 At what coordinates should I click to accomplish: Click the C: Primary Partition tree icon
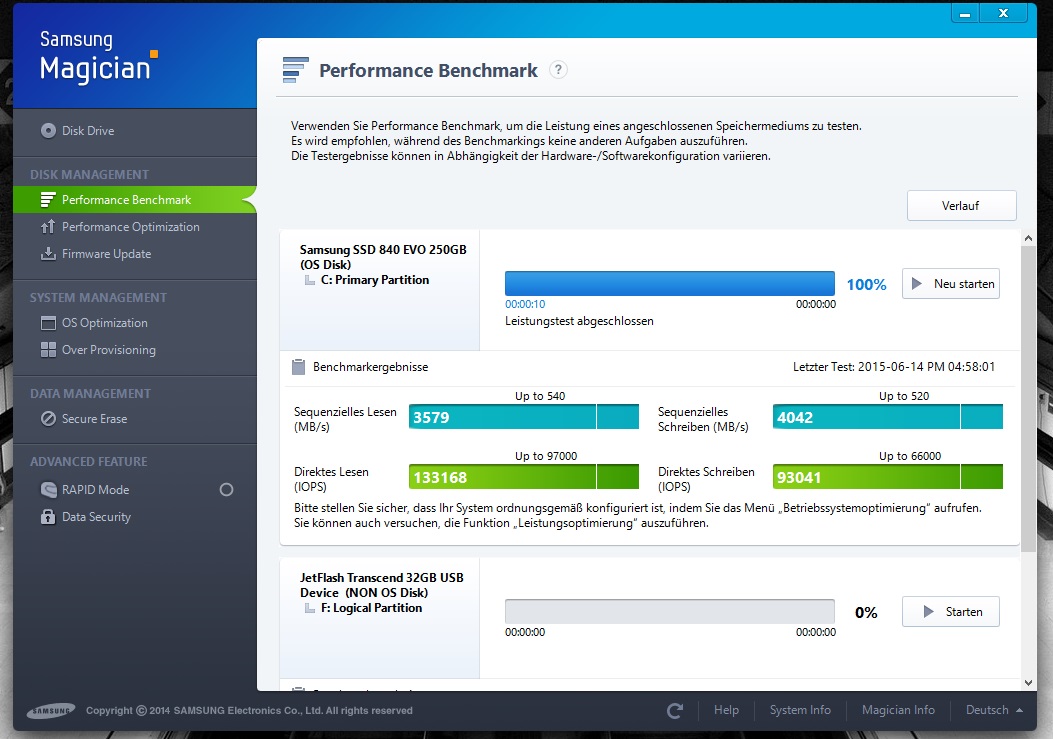click(x=310, y=280)
